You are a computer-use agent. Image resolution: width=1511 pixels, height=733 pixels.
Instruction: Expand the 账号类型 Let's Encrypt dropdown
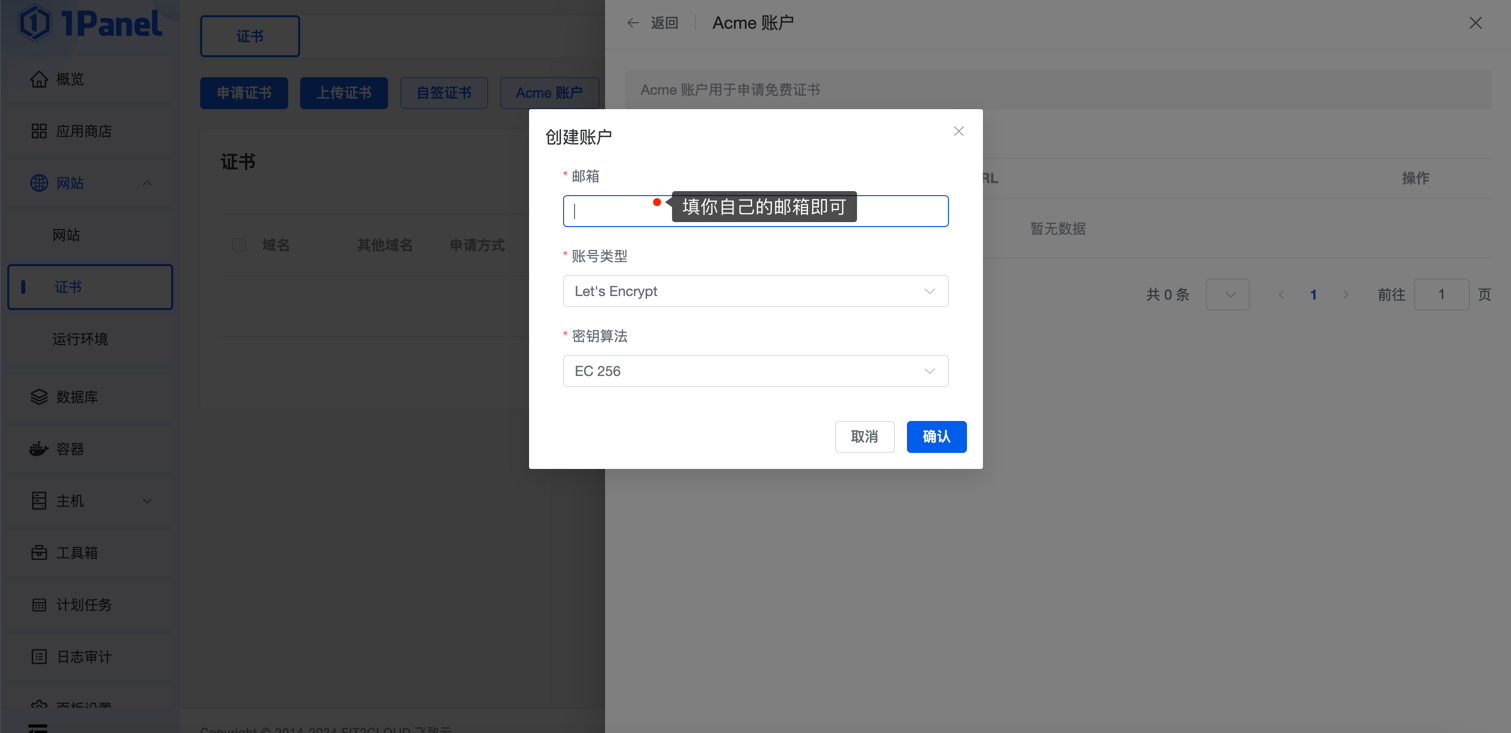tap(755, 291)
